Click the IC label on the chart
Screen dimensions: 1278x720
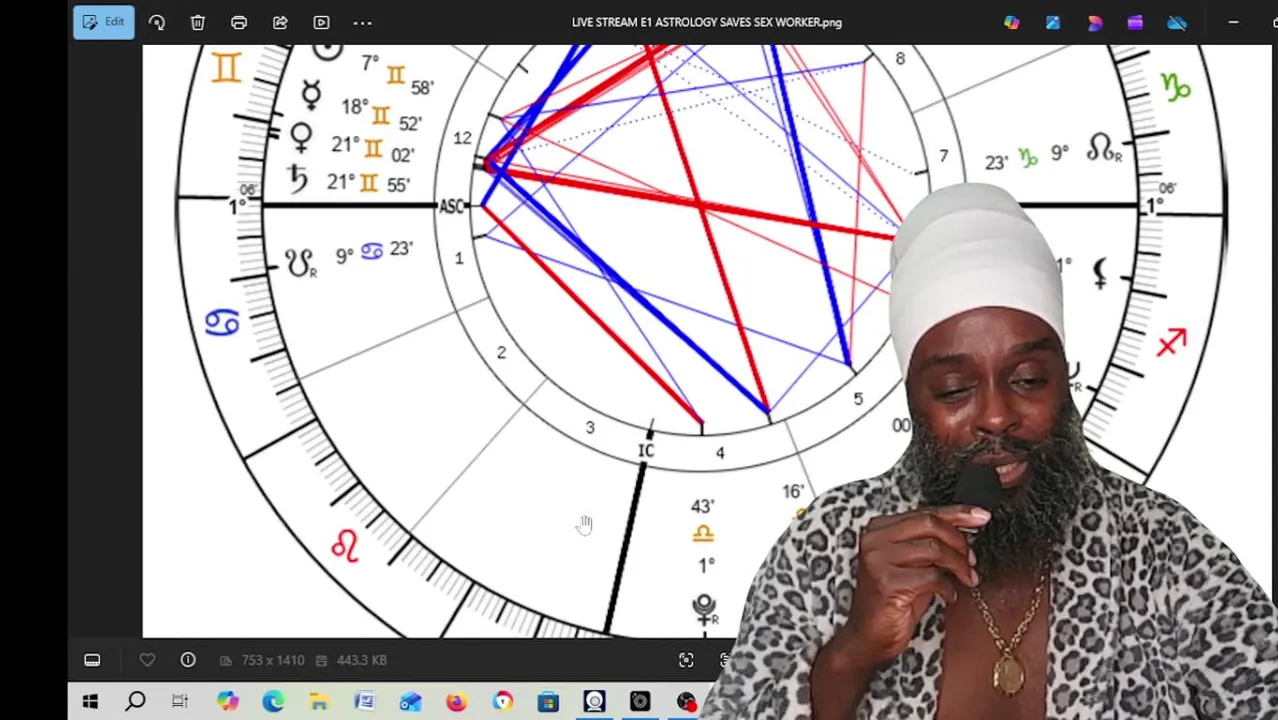pos(646,452)
